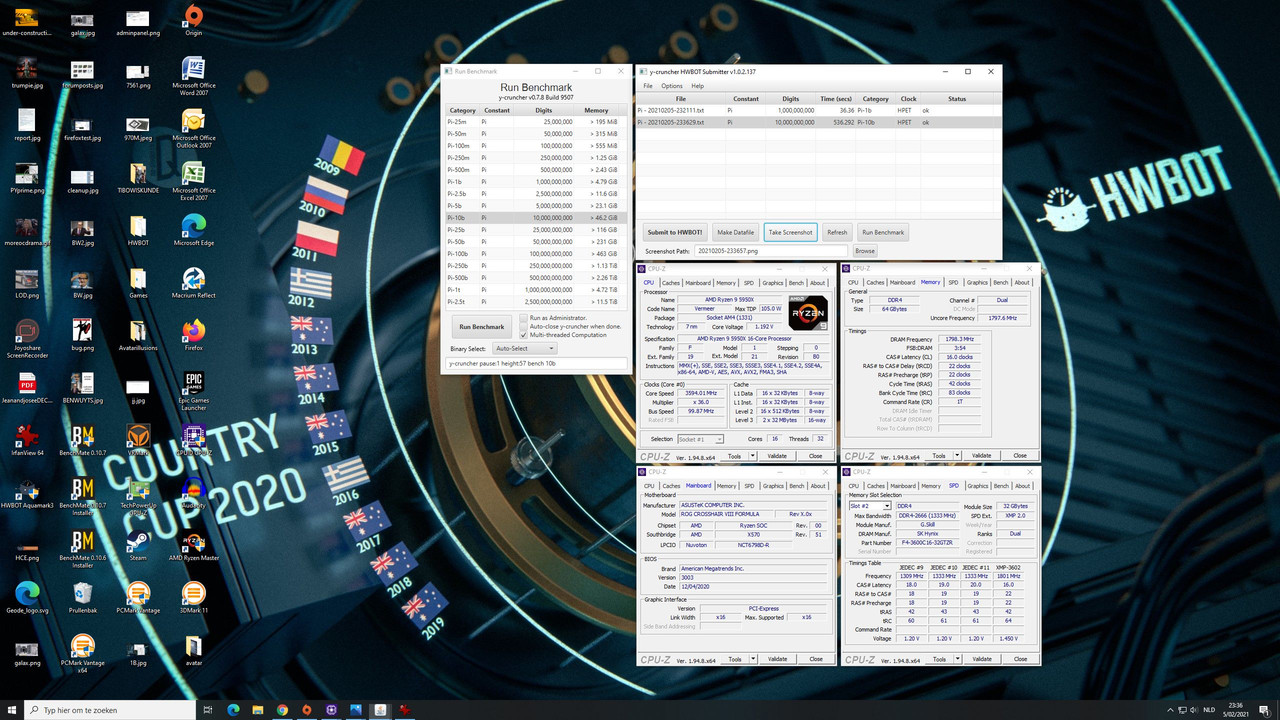This screenshot has width=1280, height=720.
Task: Launch the Steam desktop shortcut
Action: [138, 543]
